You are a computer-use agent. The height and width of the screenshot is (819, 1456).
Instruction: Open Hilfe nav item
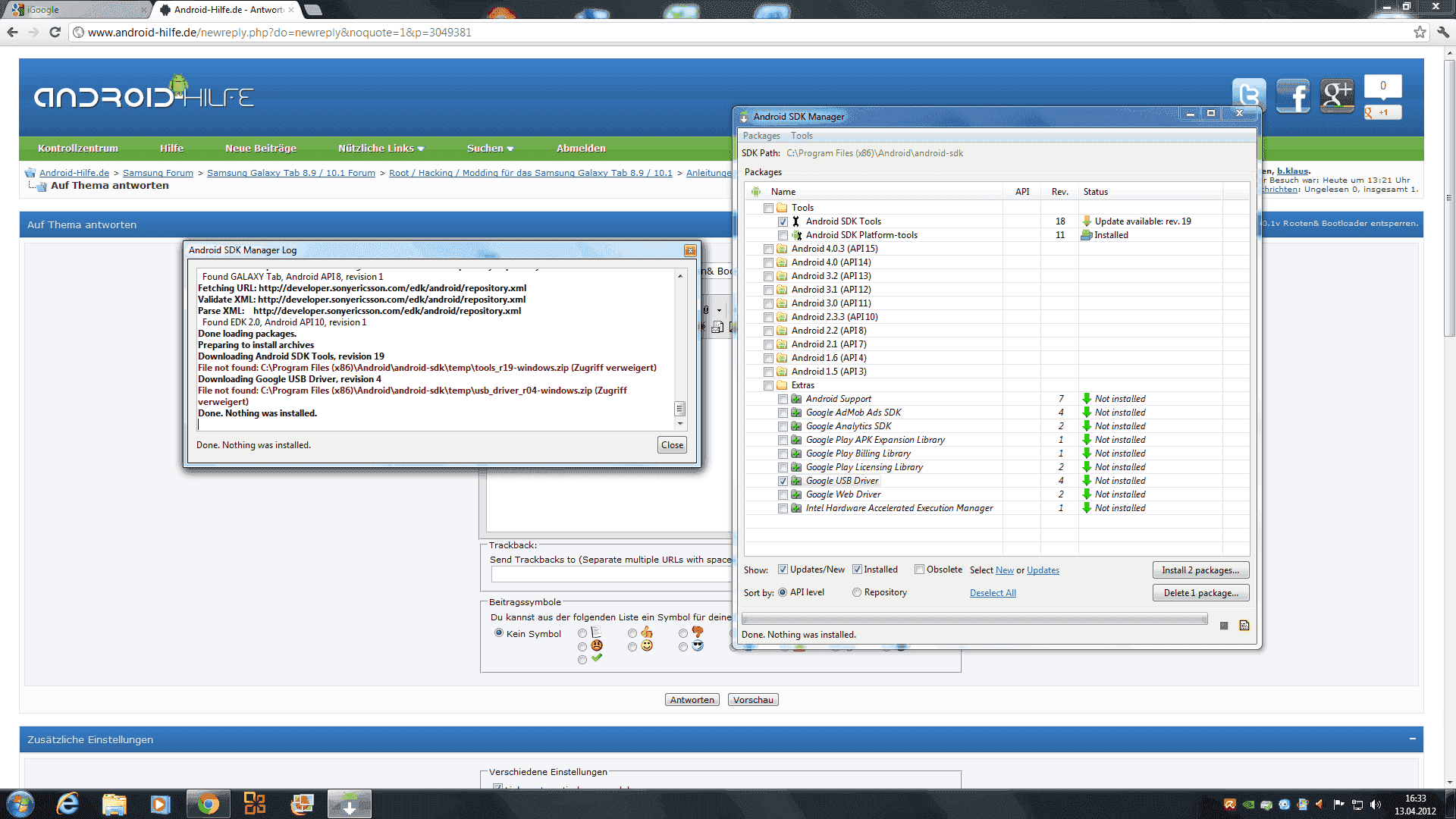coord(171,148)
